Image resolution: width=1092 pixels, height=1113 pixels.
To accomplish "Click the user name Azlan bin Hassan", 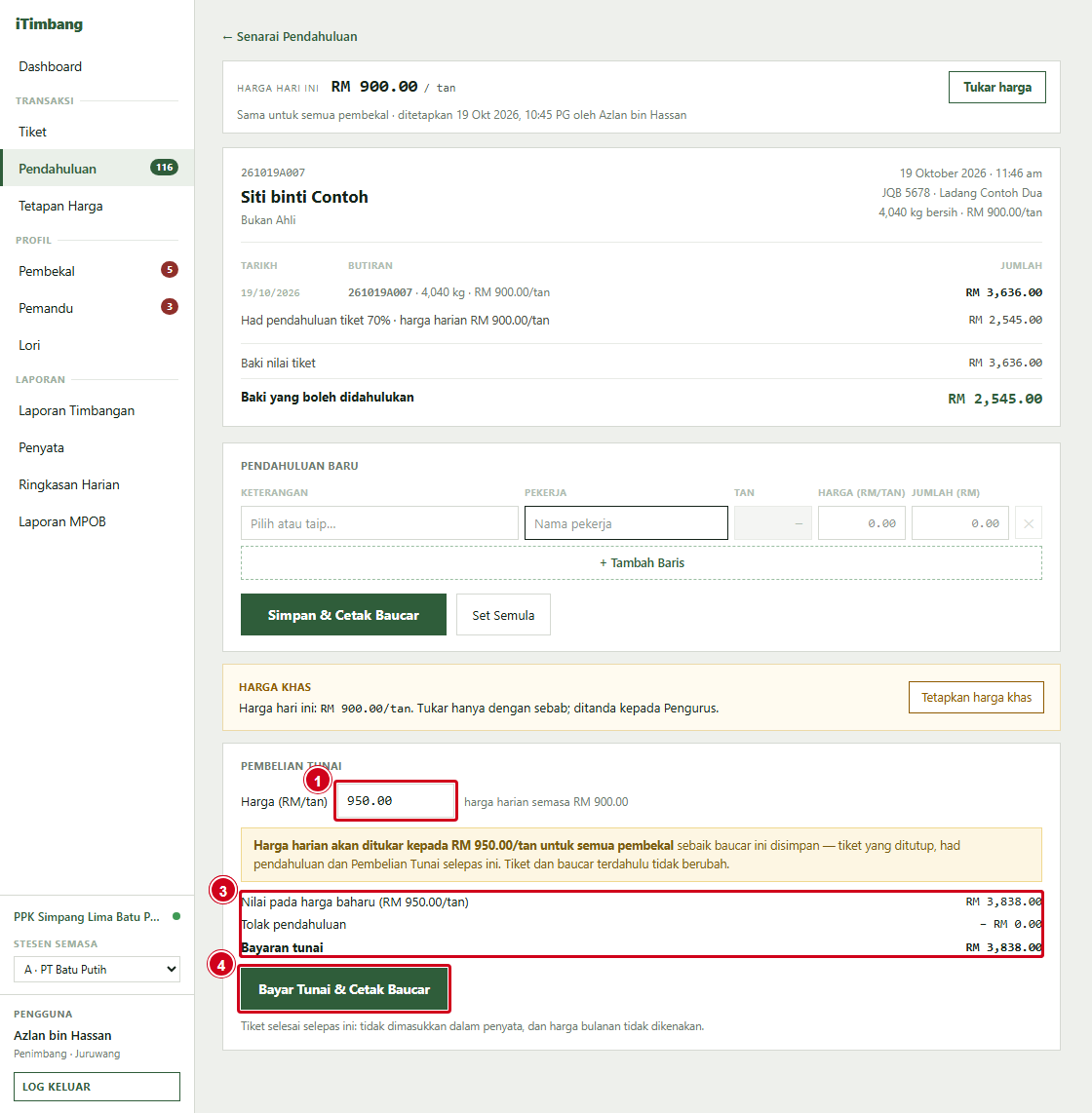I will click(x=62, y=1036).
